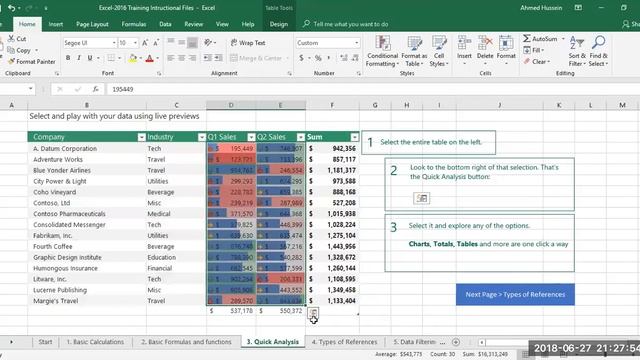Expand the Name Box dropdown arrow
The height and width of the screenshot is (360, 640).
pos(31,89)
